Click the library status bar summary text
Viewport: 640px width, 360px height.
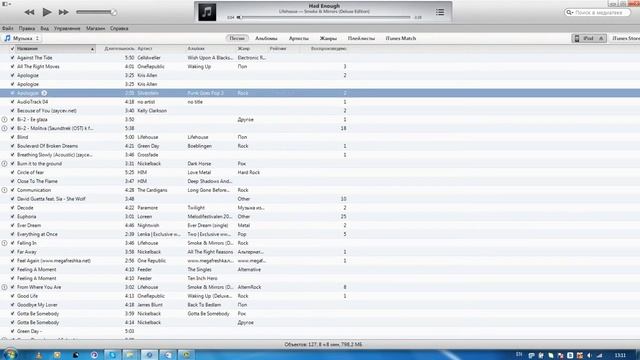[x=323, y=344]
